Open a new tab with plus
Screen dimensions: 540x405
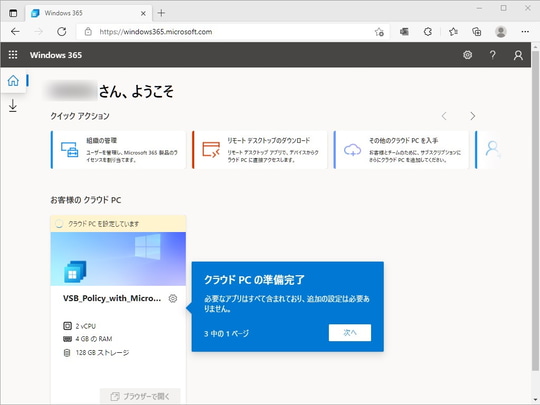coord(161,13)
